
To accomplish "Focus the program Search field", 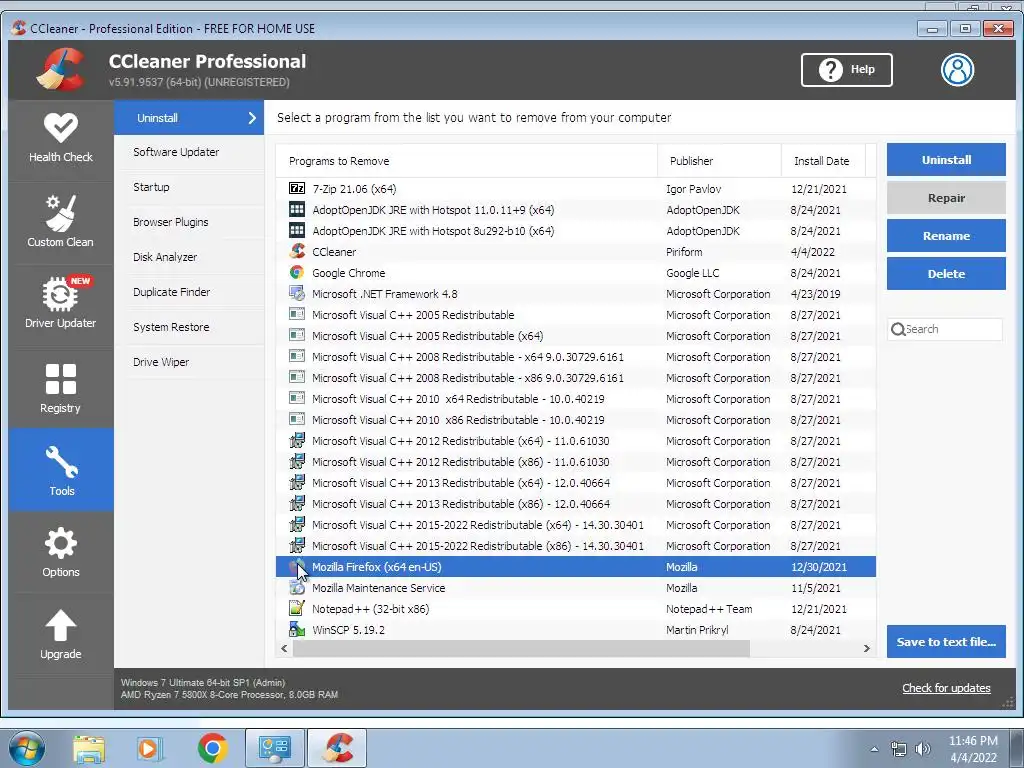I will (944, 329).
